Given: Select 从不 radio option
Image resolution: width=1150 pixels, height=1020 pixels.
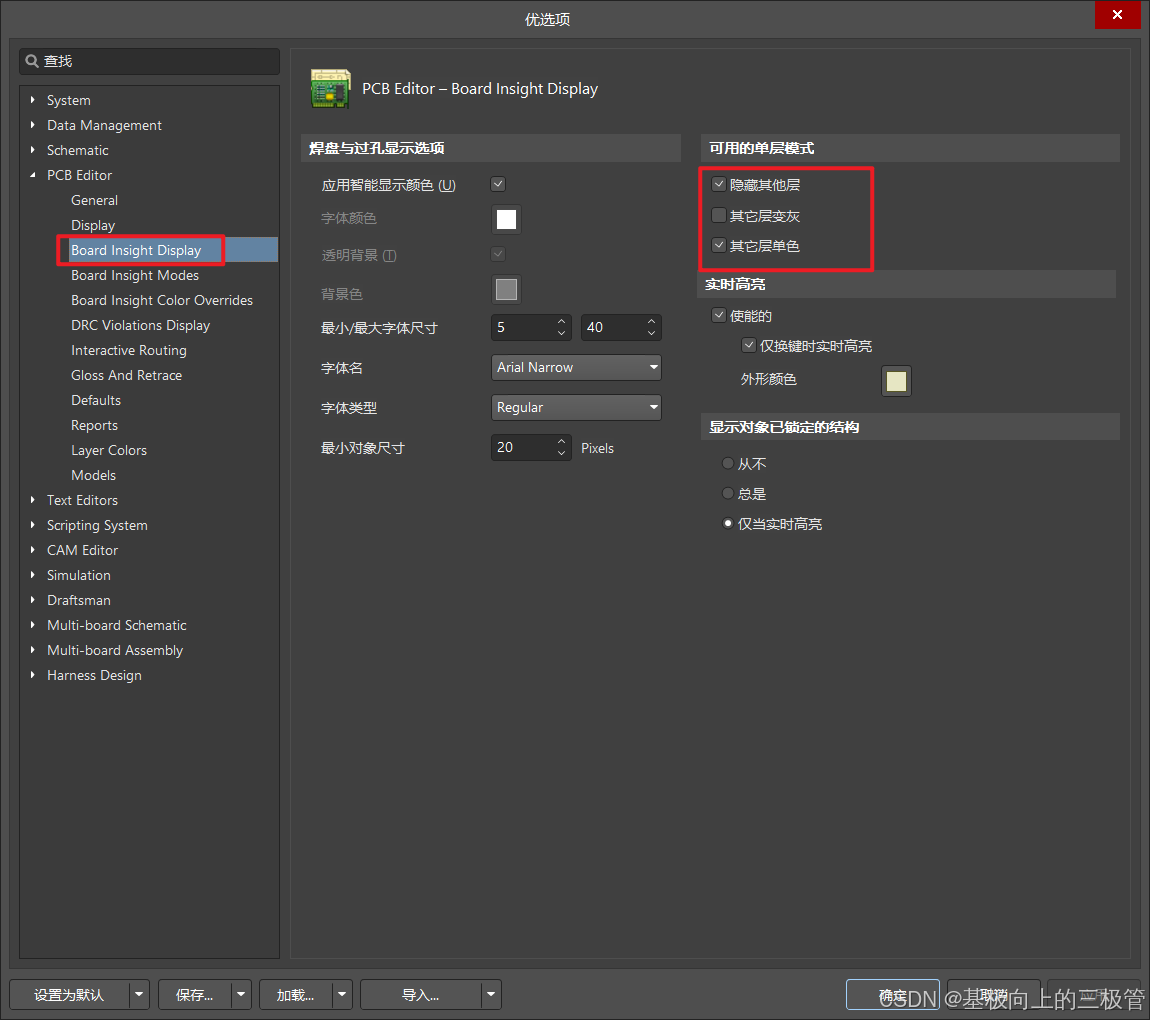Looking at the screenshot, I should (728, 463).
